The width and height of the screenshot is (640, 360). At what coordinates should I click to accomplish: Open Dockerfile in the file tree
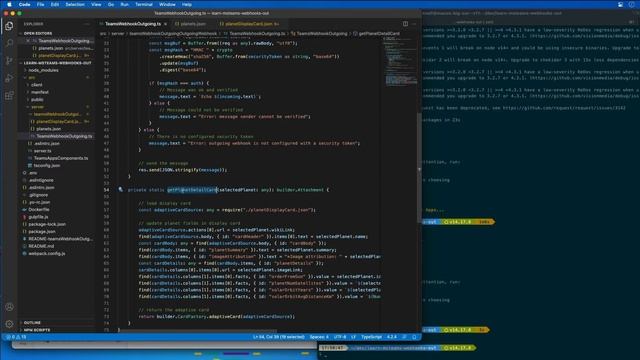[x=39, y=210]
